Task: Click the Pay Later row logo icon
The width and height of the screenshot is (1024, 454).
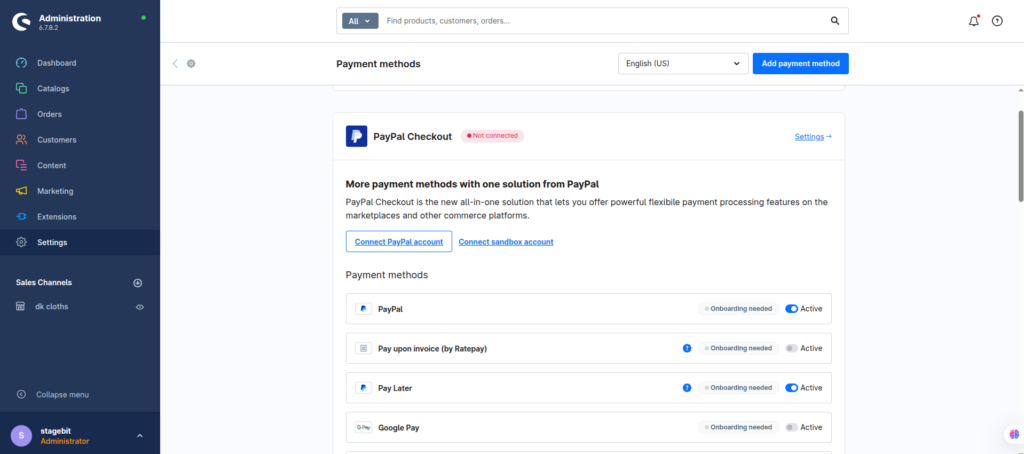Action: click(363, 388)
